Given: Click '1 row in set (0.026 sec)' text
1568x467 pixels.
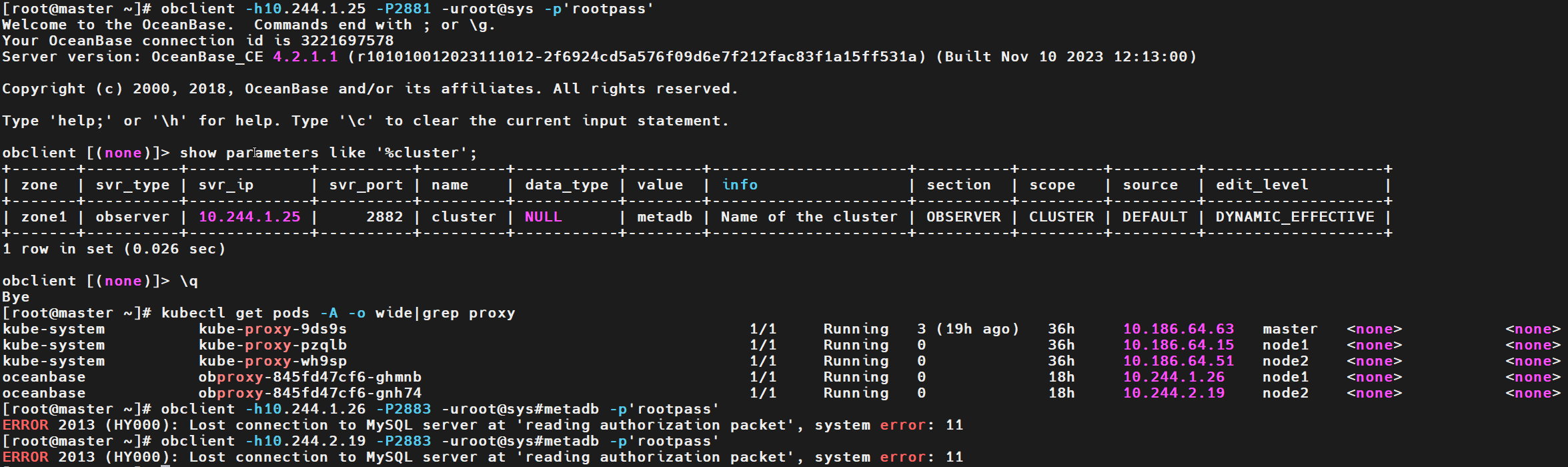Looking at the screenshot, I should tap(114, 249).
